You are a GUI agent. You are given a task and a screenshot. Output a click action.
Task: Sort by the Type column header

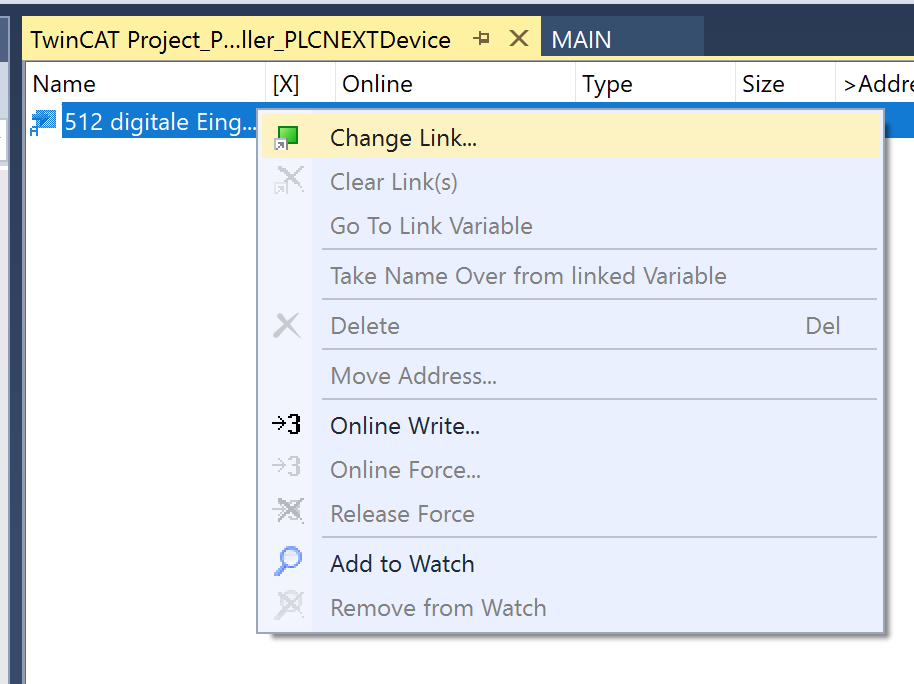point(655,84)
